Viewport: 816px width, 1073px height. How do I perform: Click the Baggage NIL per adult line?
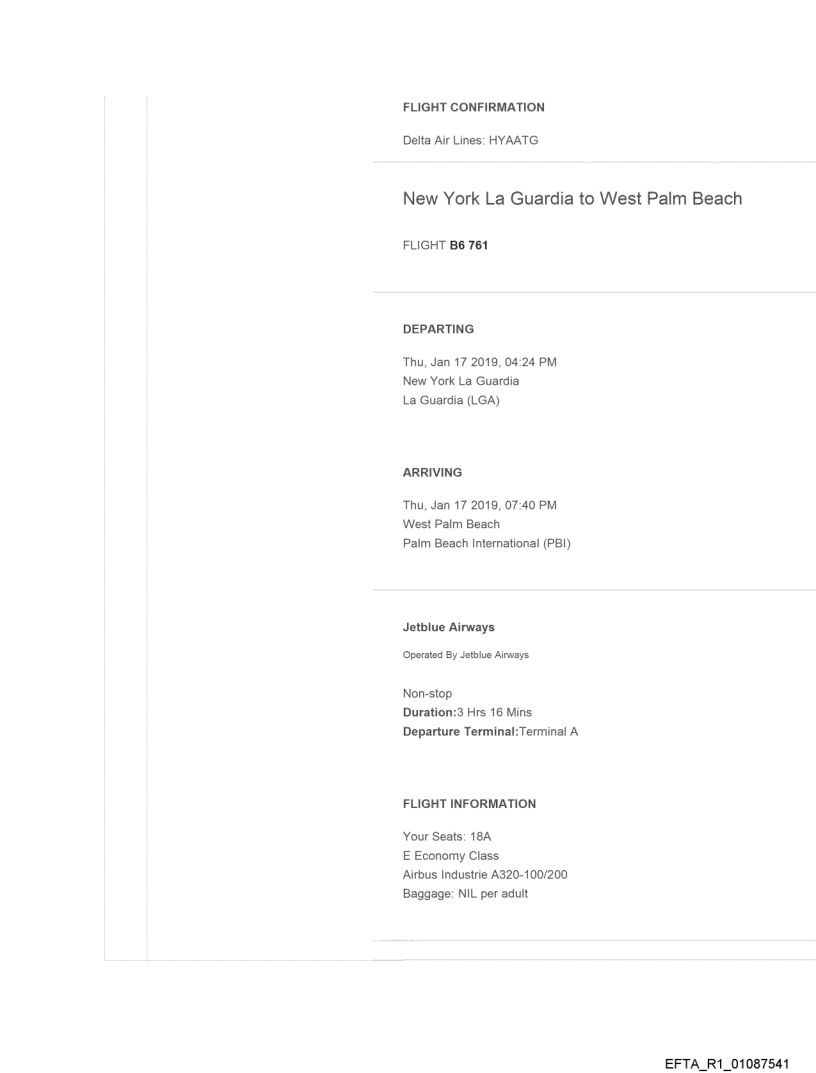tap(465, 893)
